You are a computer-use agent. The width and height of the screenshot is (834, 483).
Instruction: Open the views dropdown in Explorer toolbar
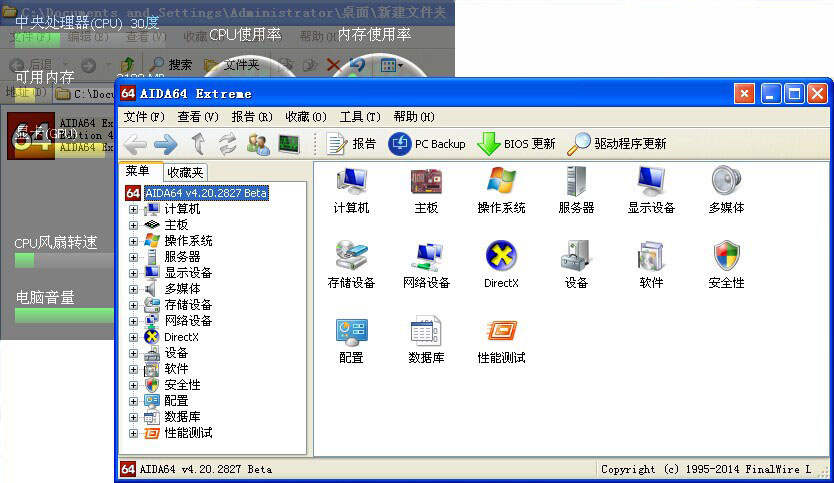tap(392, 65)
